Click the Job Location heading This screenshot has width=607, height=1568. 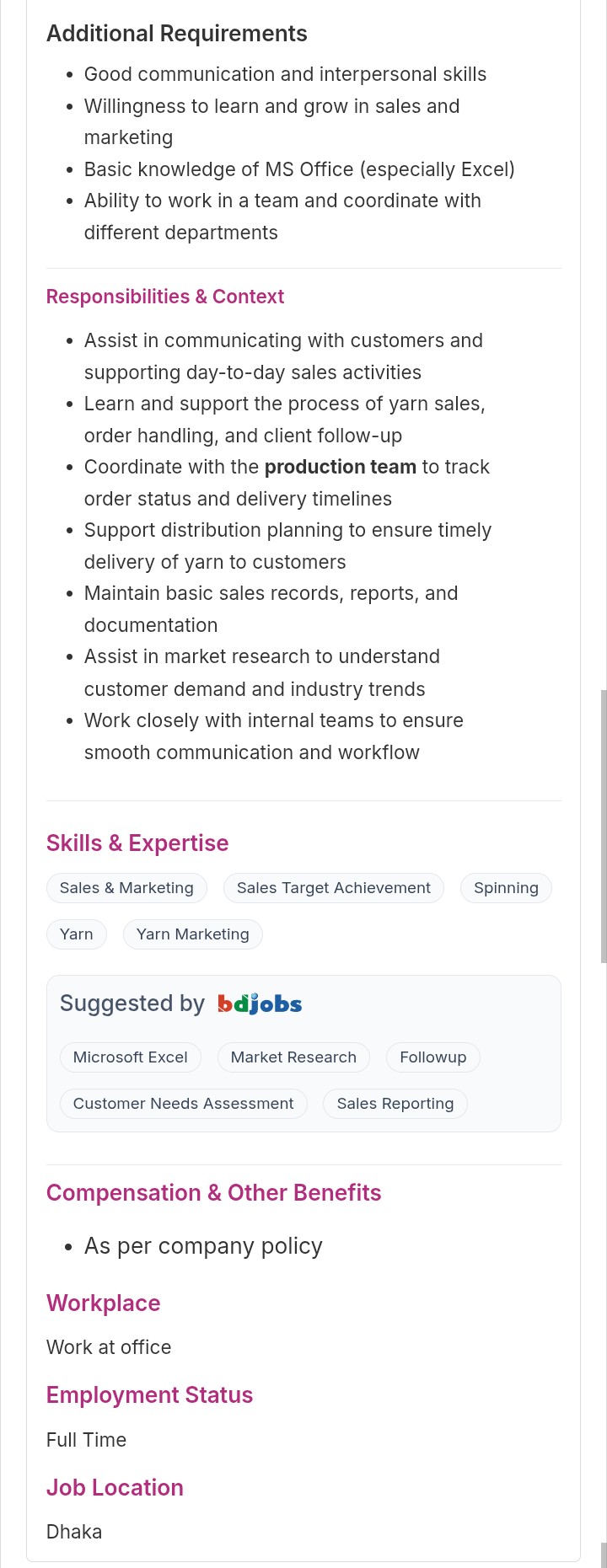(x=115, y=1488)
